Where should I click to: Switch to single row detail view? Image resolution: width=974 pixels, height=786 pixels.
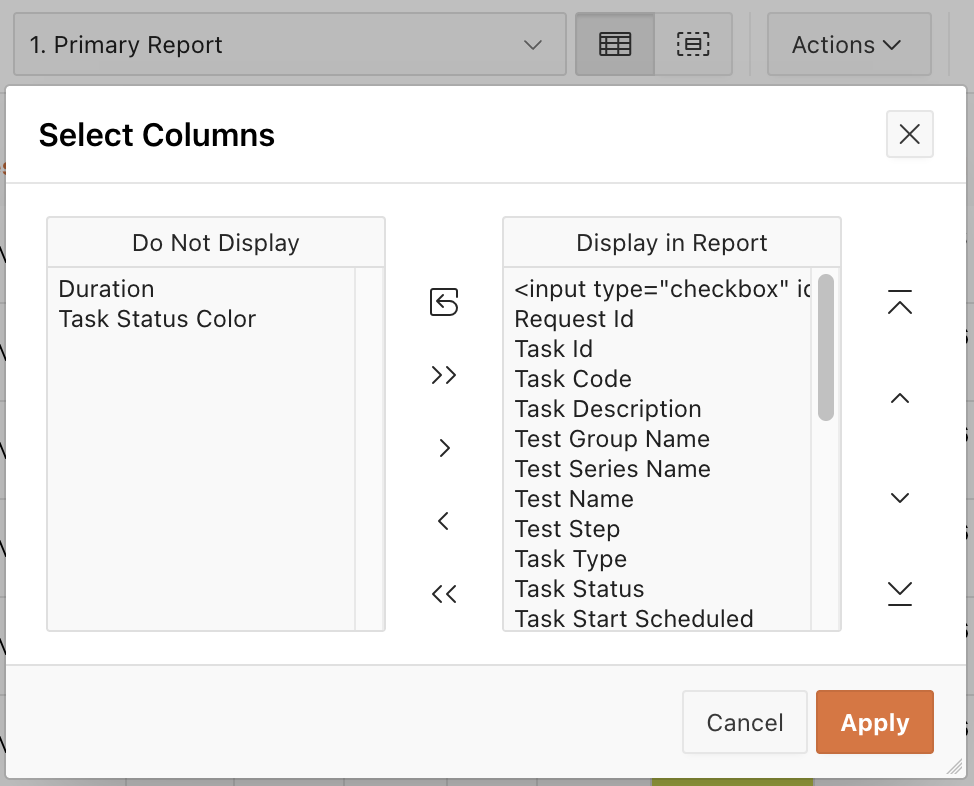point(693,45)
